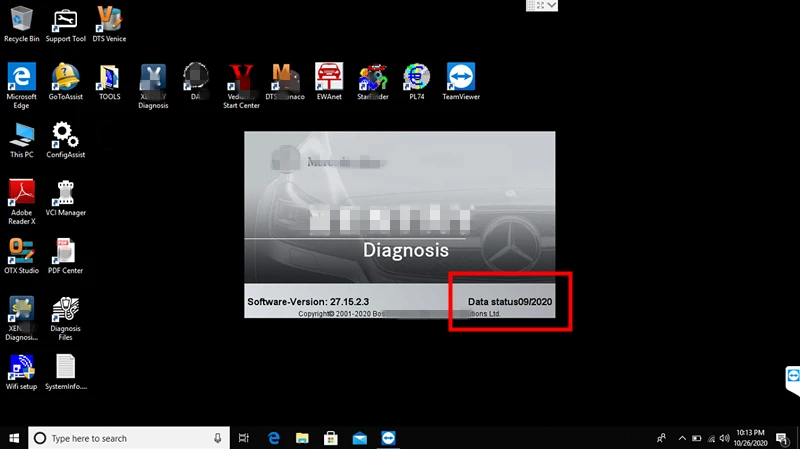Open the StarFinder desktop icon

tap(372, 81)
